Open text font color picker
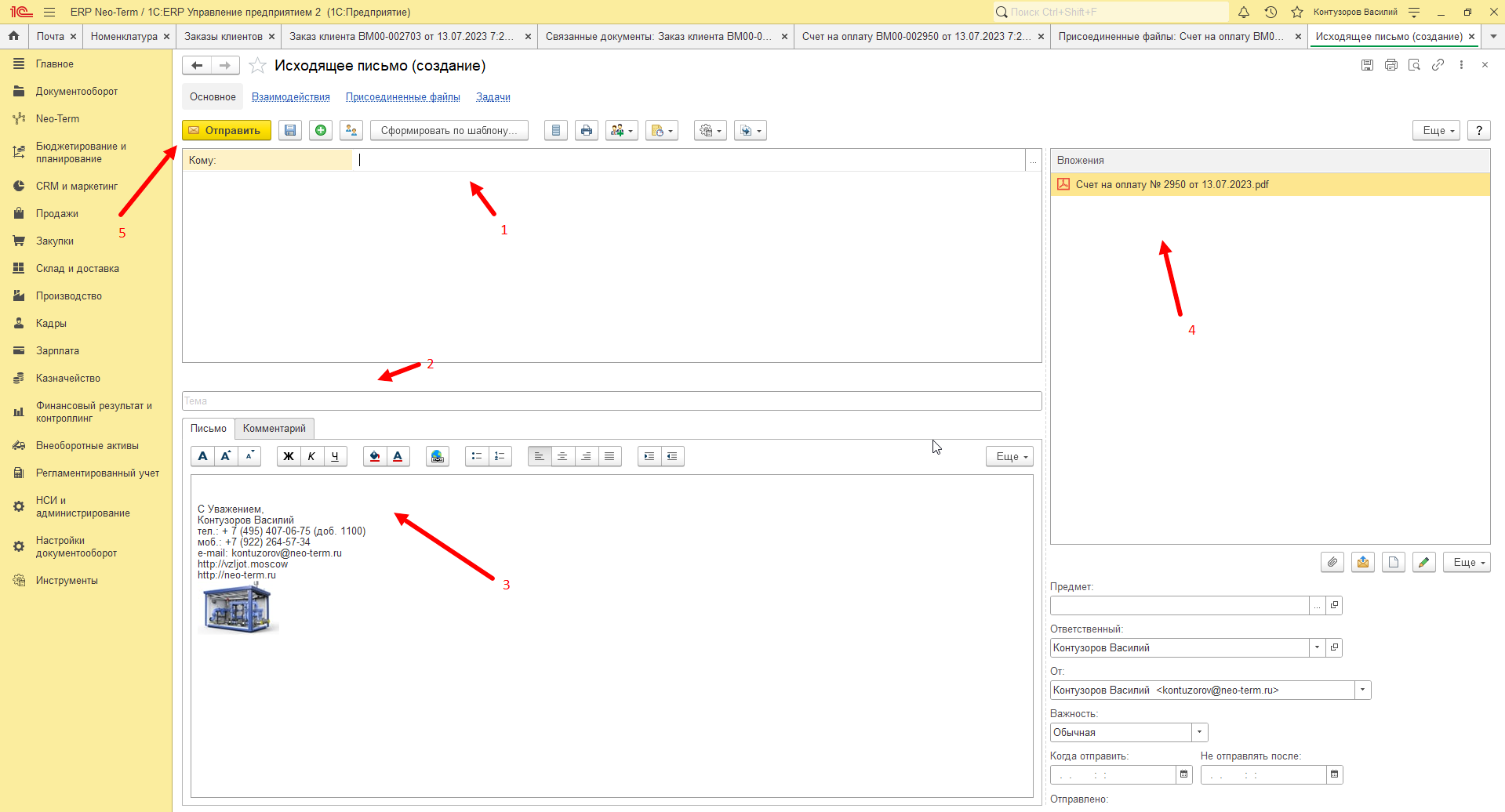Screen dimensions: 1505x812 coord(398,456)
